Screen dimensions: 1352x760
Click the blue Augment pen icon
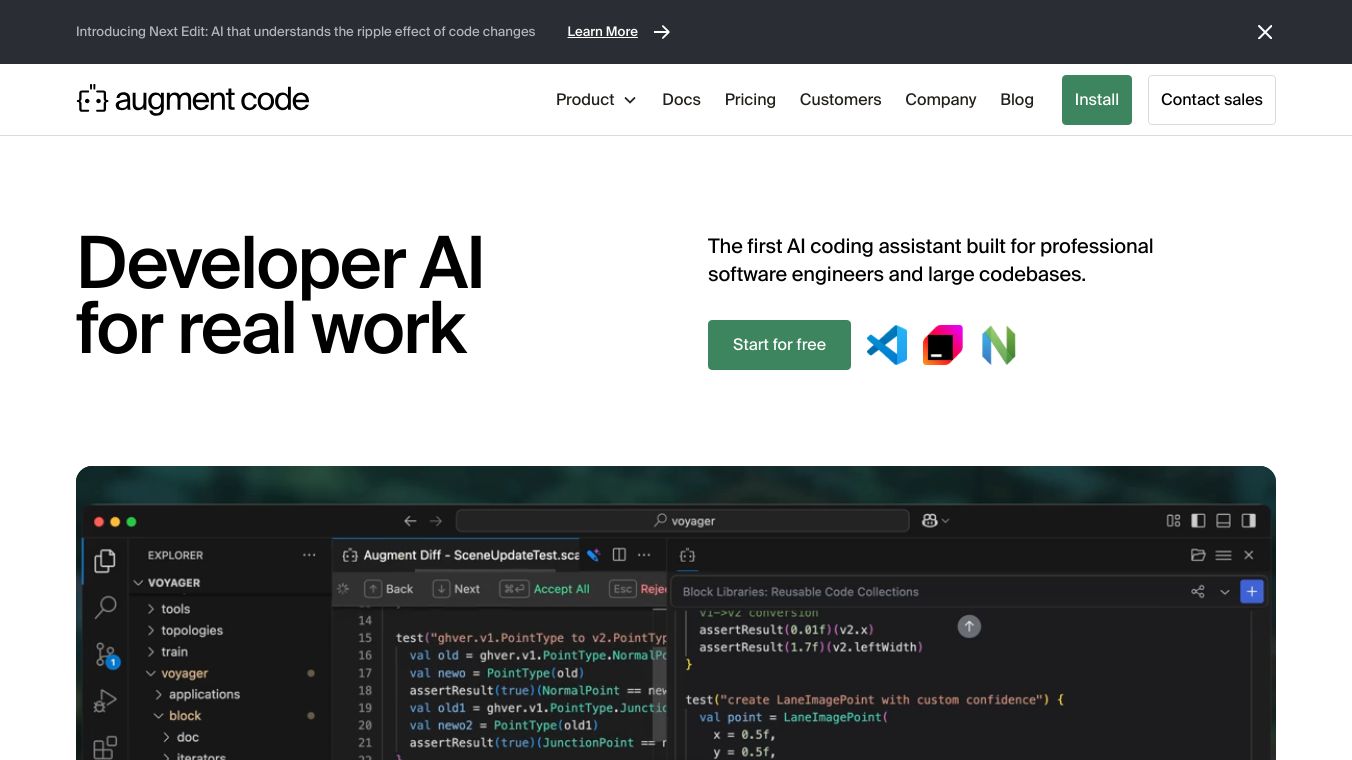click(593, 555)
